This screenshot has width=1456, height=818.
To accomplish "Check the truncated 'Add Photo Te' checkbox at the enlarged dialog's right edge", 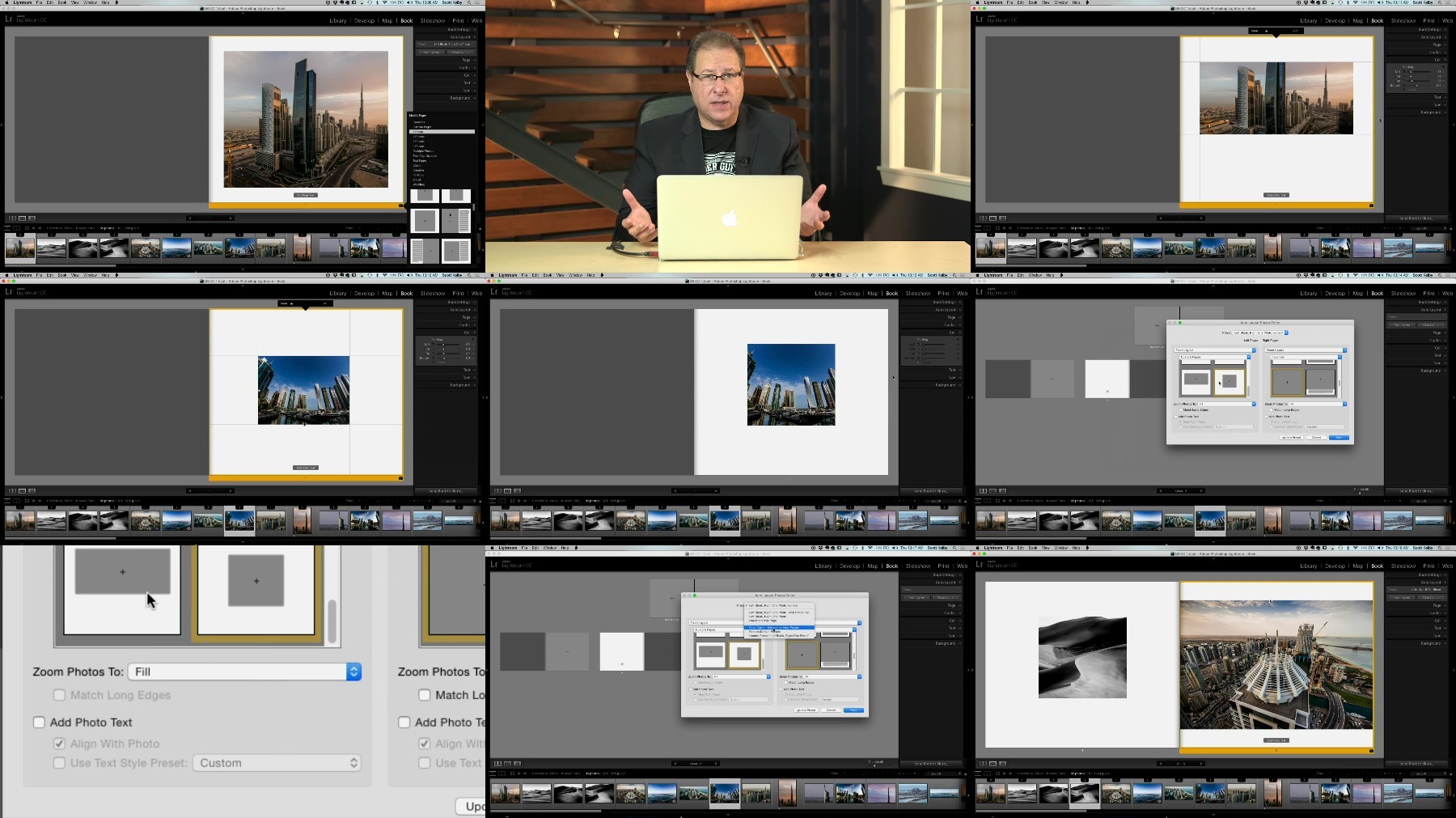I will pos(404,723).
